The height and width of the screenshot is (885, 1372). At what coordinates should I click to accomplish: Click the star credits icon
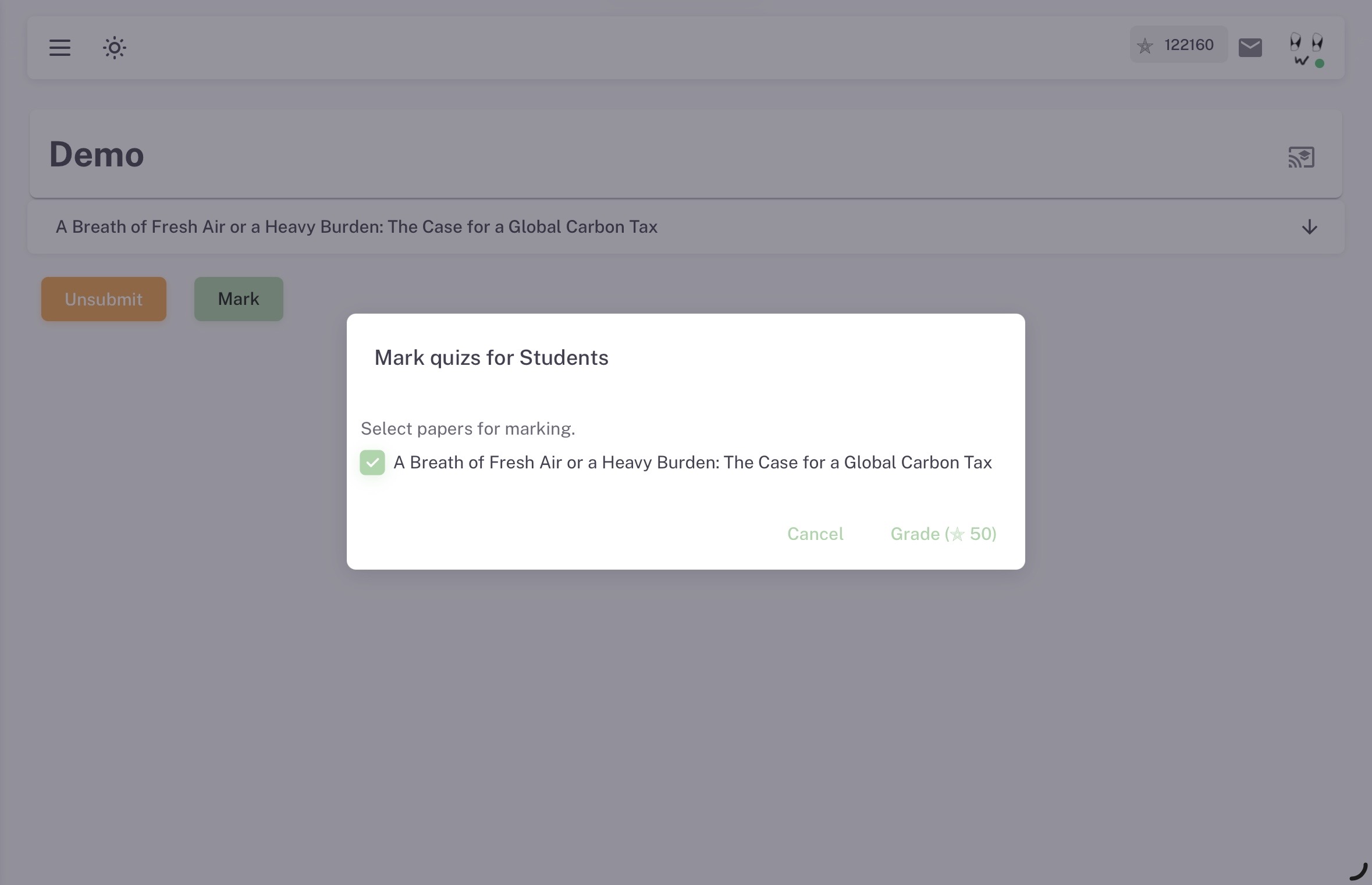coord(1144,45)
